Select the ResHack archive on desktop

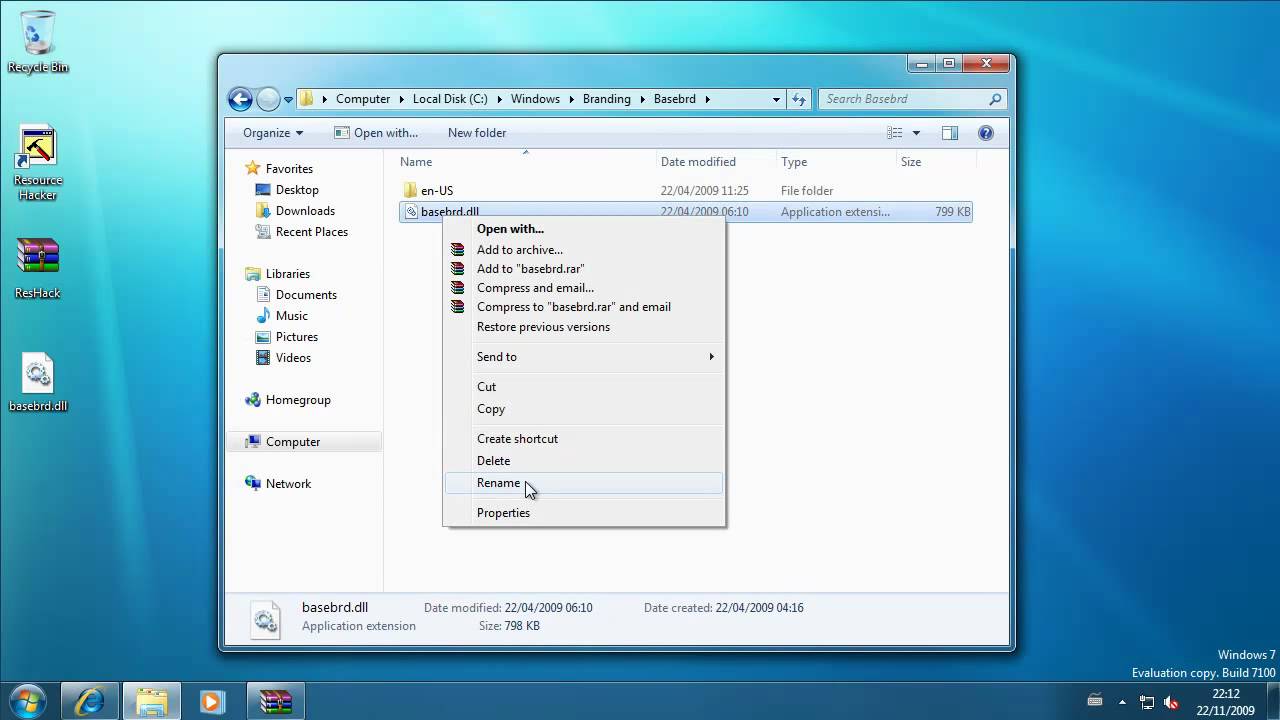click(38, 268)
